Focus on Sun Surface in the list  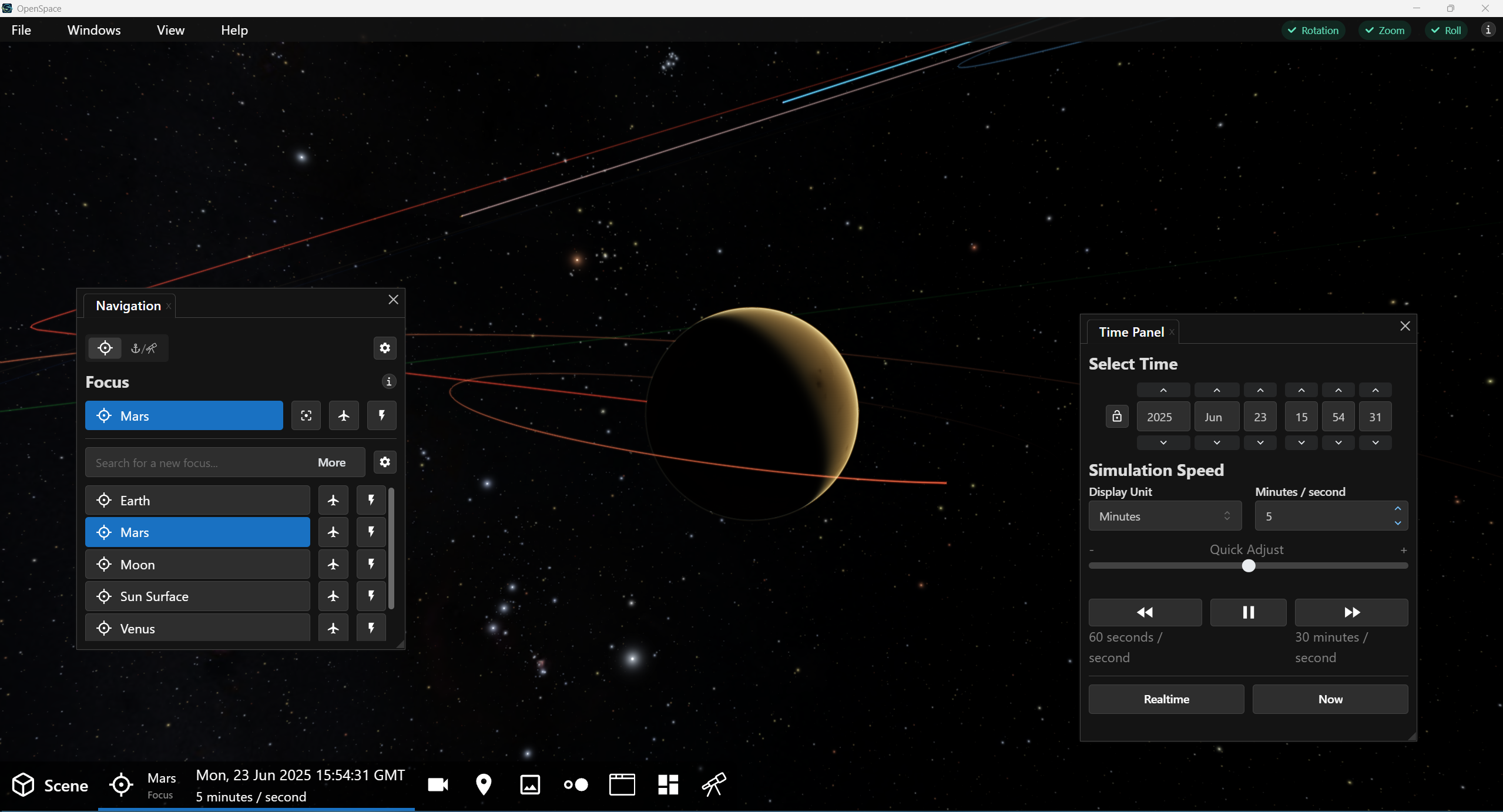(x=197, y=596)
